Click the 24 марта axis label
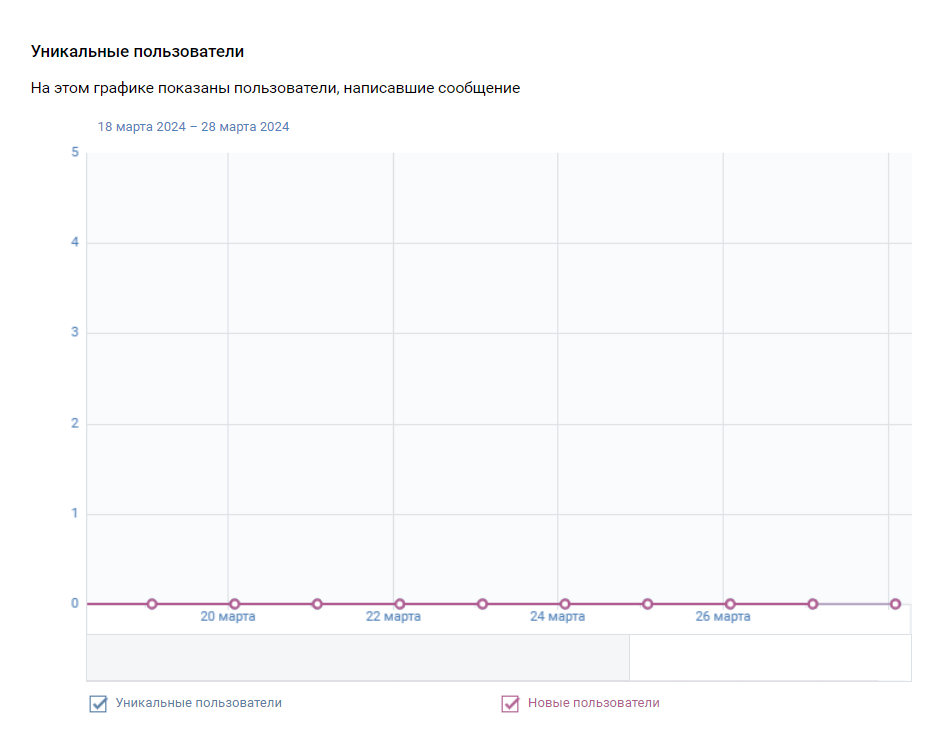Image resolution: width=943 pixels, height=734 pixels. tap(558, 617)
